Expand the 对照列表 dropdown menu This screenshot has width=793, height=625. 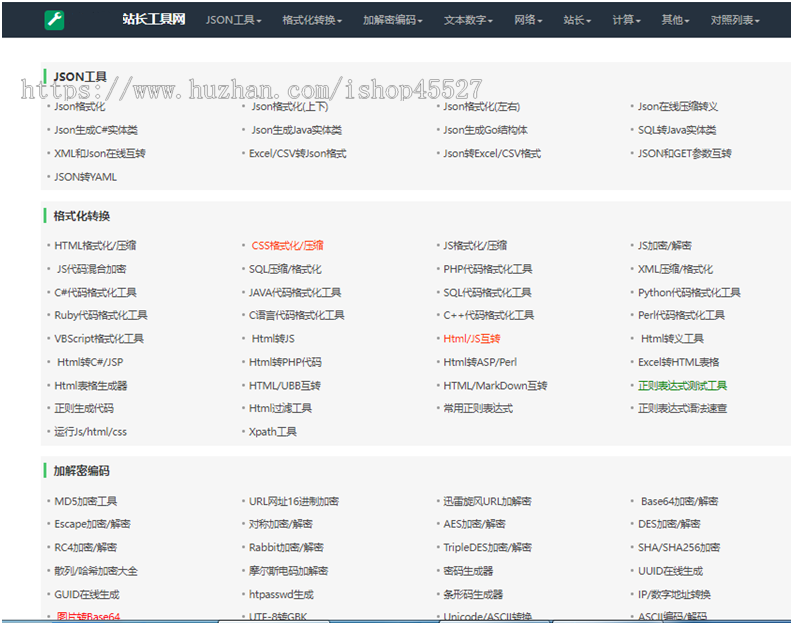(x=735, y=20)
